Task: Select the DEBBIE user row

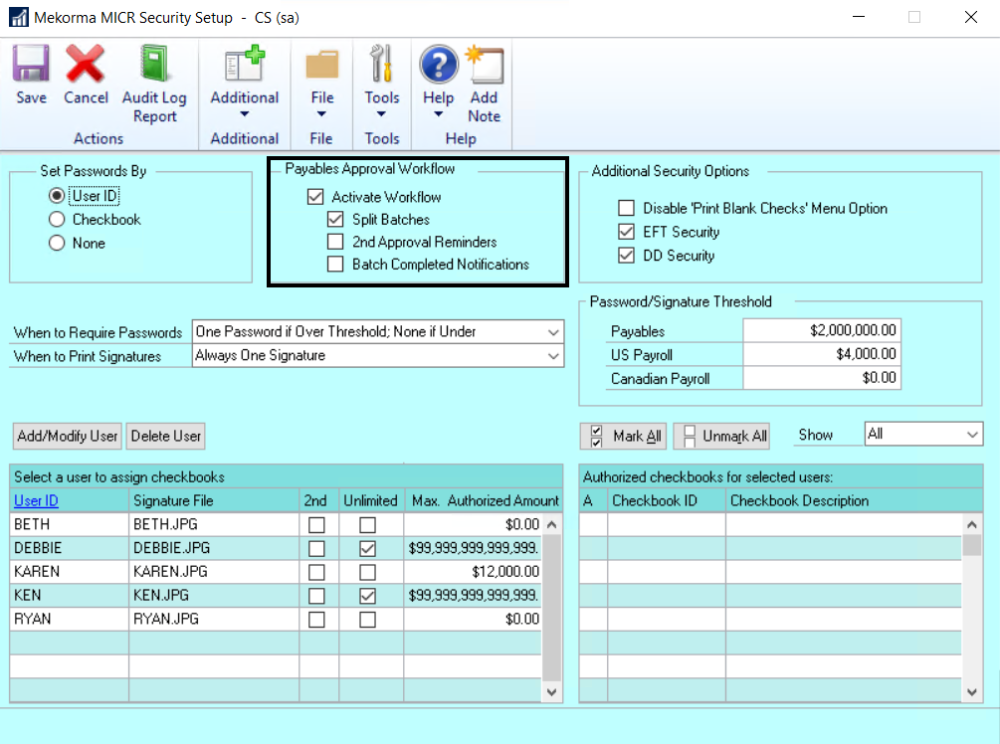Action: point(276,548)
